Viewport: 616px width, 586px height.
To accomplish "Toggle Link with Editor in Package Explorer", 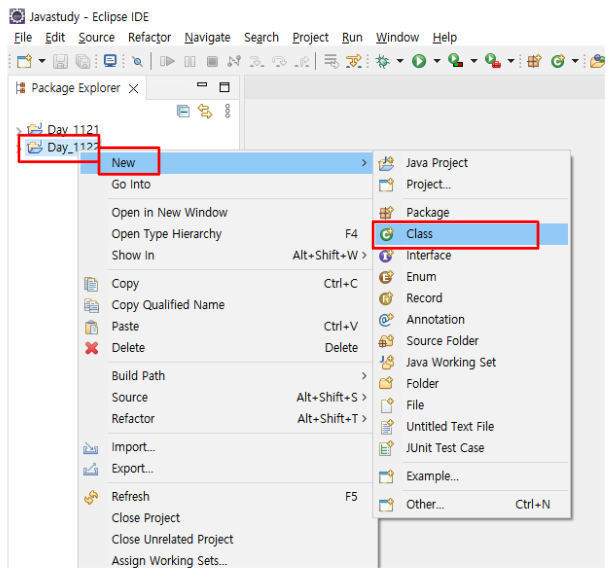I will 205,112.
